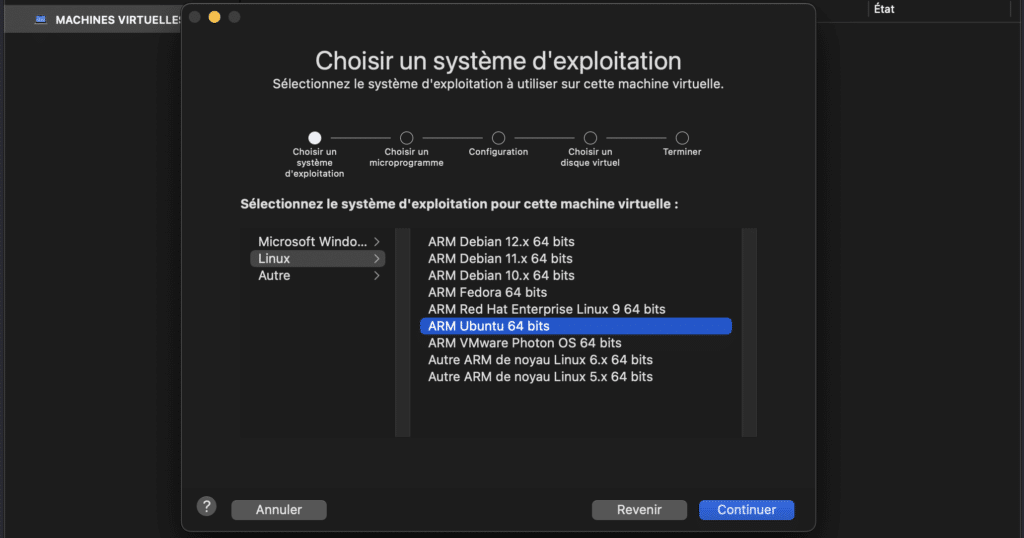Image resolution: width=1024 pixels, height=538 pixels.
Task: Select the Linux category row
Action: pos(318,259)
